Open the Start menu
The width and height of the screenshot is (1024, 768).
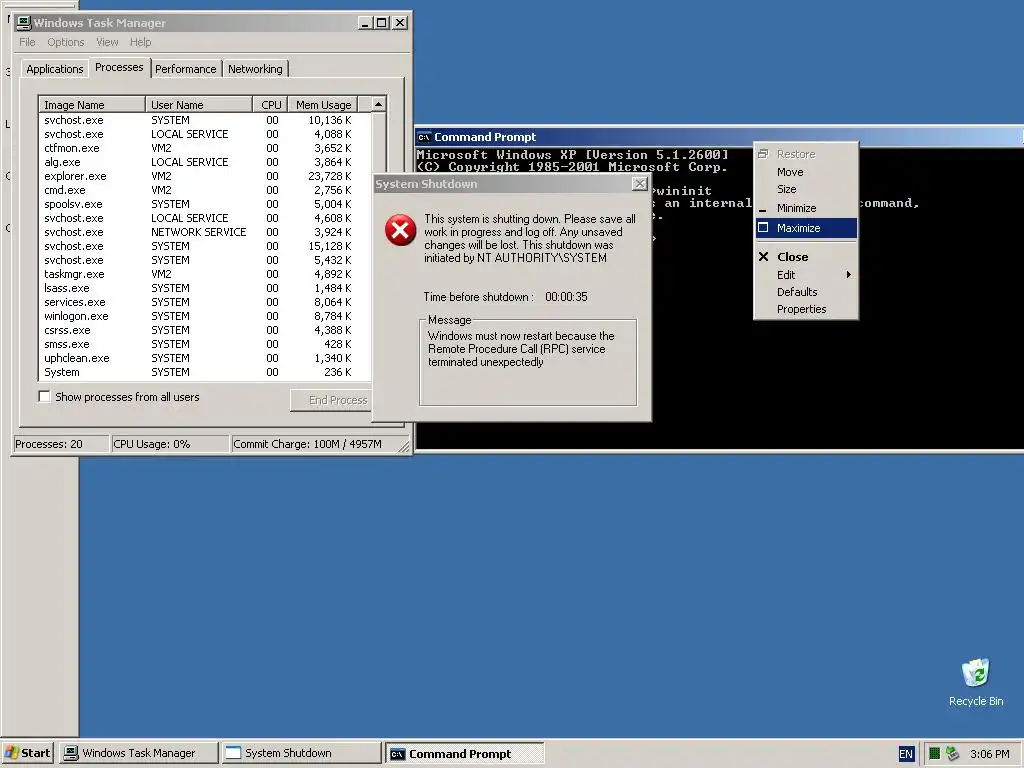[x=27, y=753]
